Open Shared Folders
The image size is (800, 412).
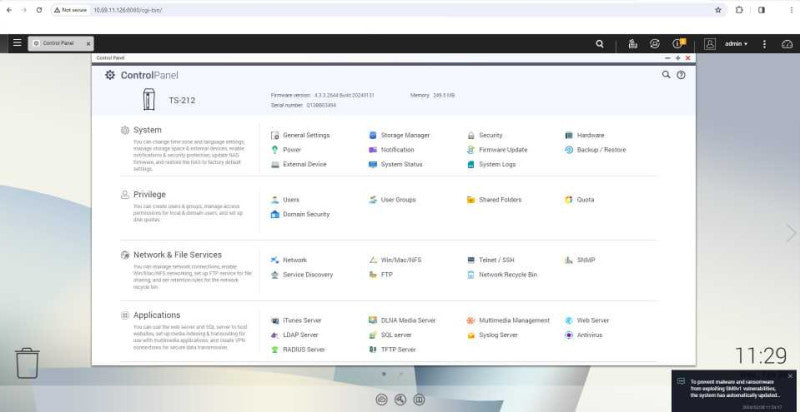pos(494,200)
